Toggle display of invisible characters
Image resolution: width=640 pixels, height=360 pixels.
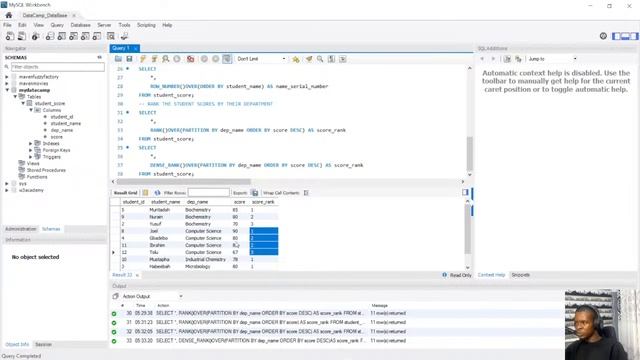pos(331,59)
